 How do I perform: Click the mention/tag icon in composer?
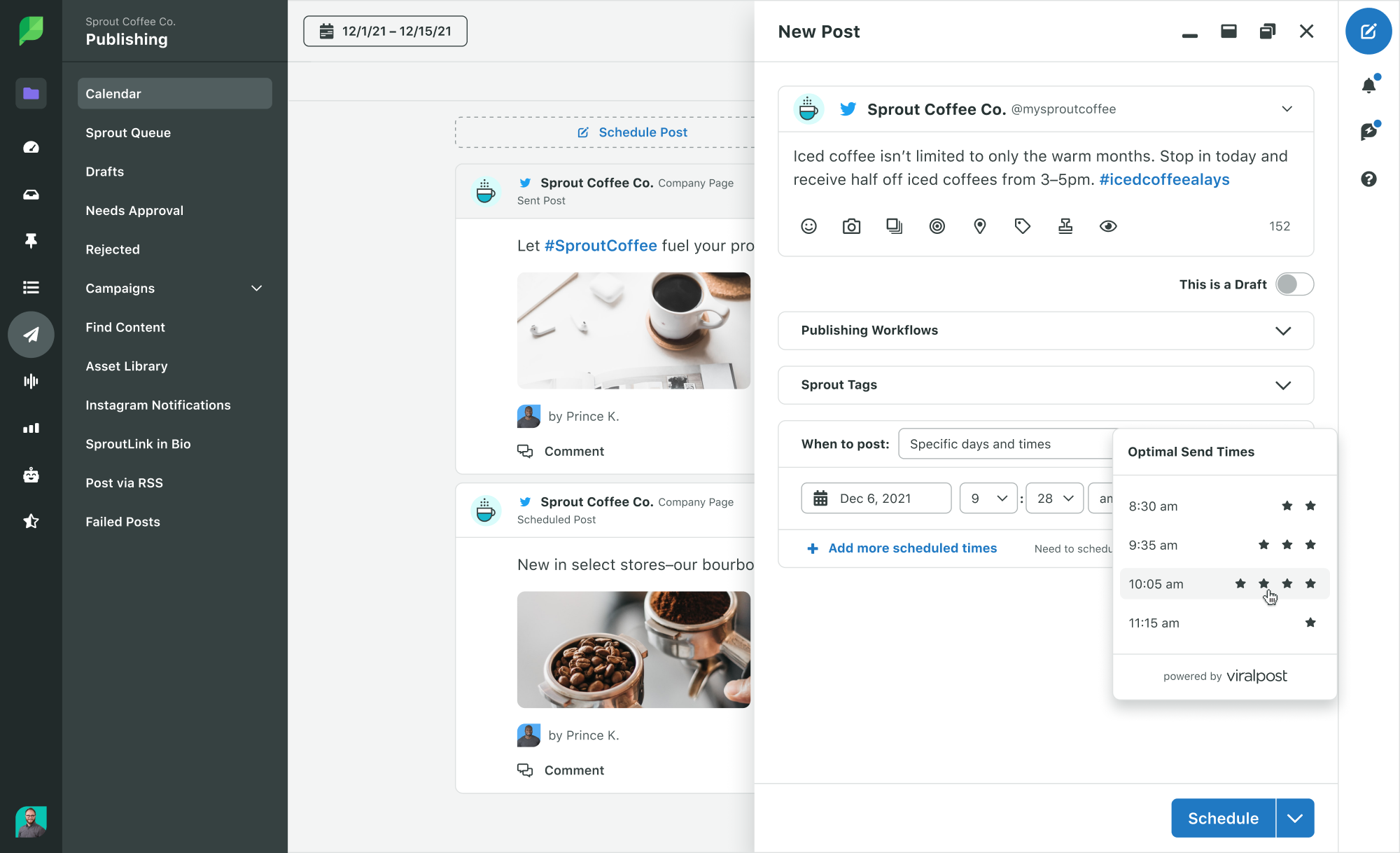click(937, 226)
